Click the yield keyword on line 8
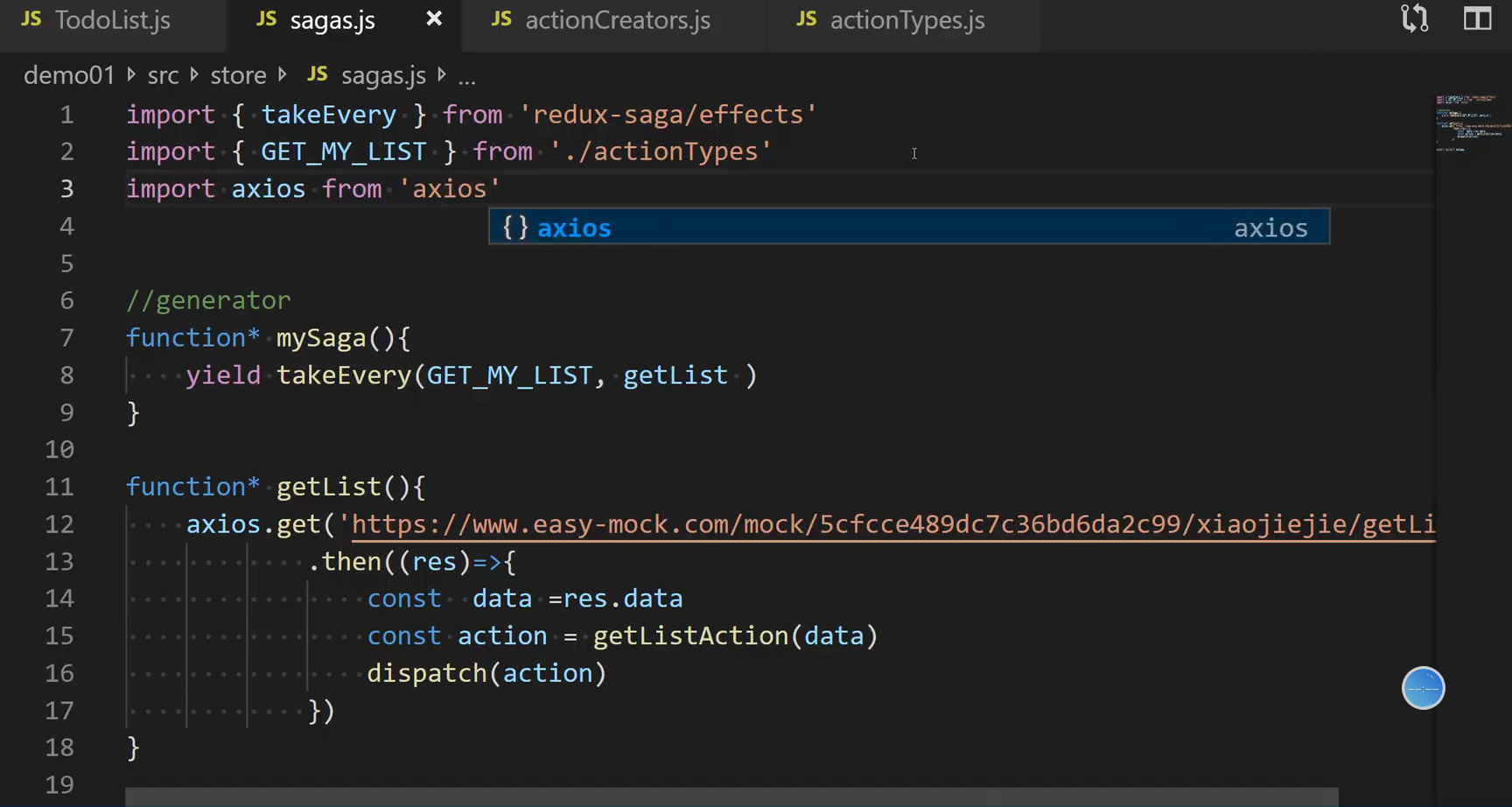This screenshot has width=1512, height=807. click(x=223, y=375)
